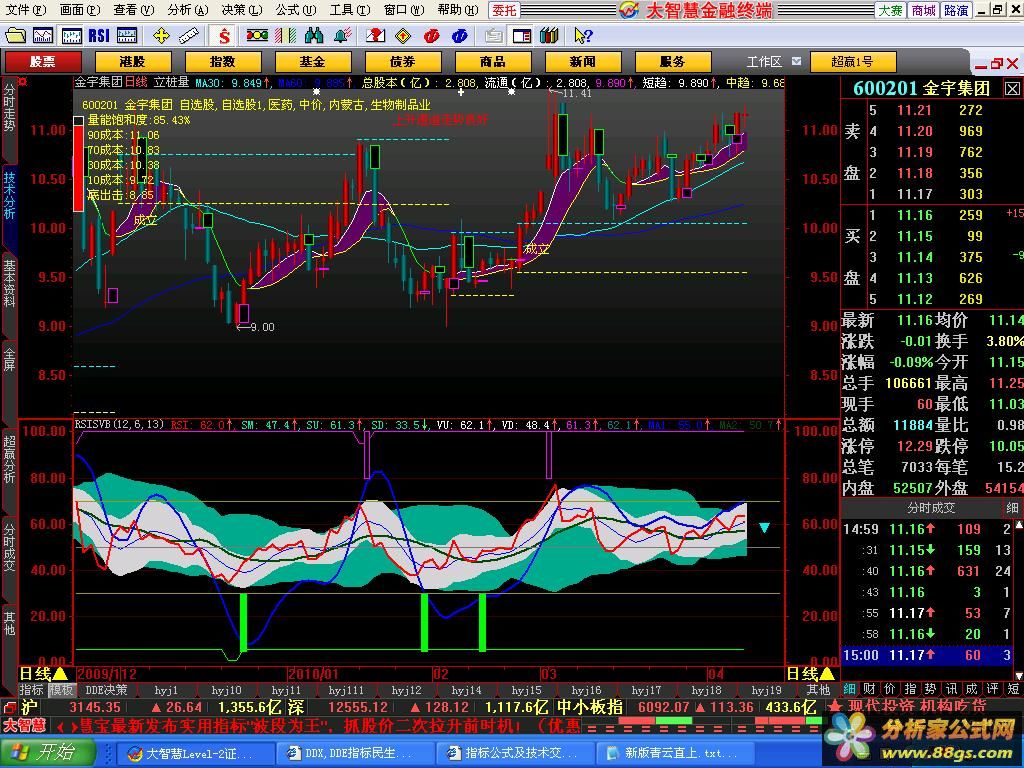Select the ruler measurement tool
The image size is (1024, 768).
coord(188,35)
